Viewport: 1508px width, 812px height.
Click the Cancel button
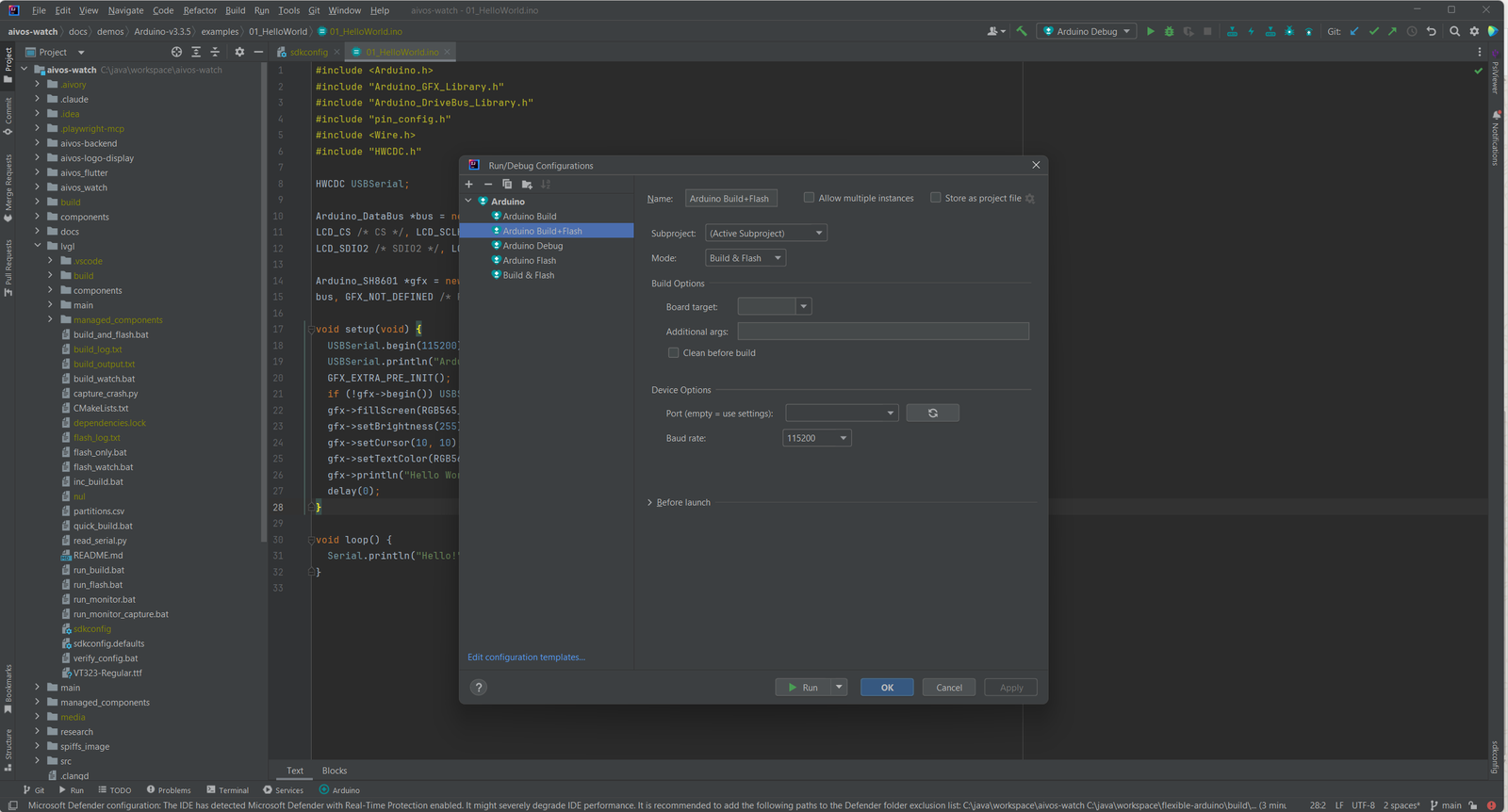[949, 688]
